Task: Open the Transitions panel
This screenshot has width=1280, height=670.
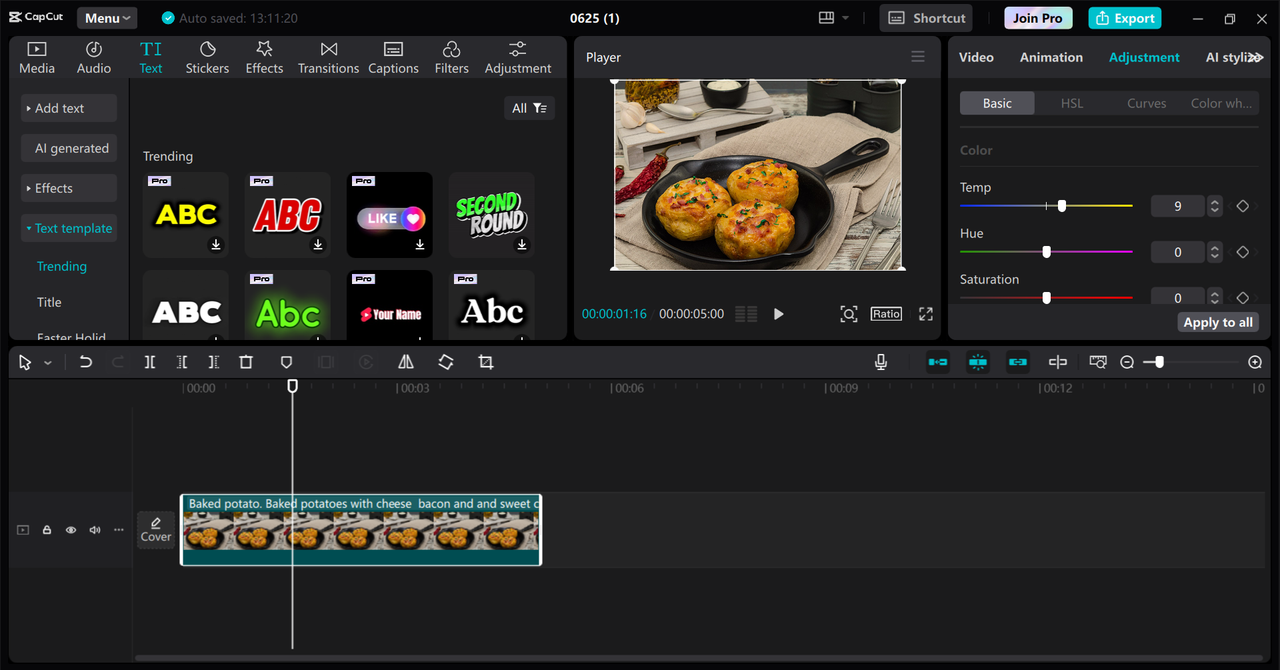Action: (328, 58)
